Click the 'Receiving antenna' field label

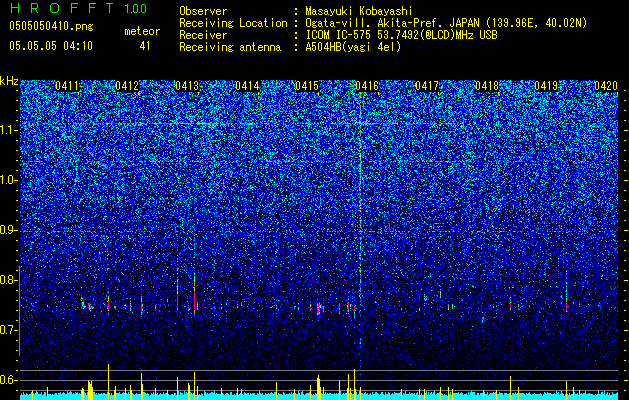coord(230,47)
